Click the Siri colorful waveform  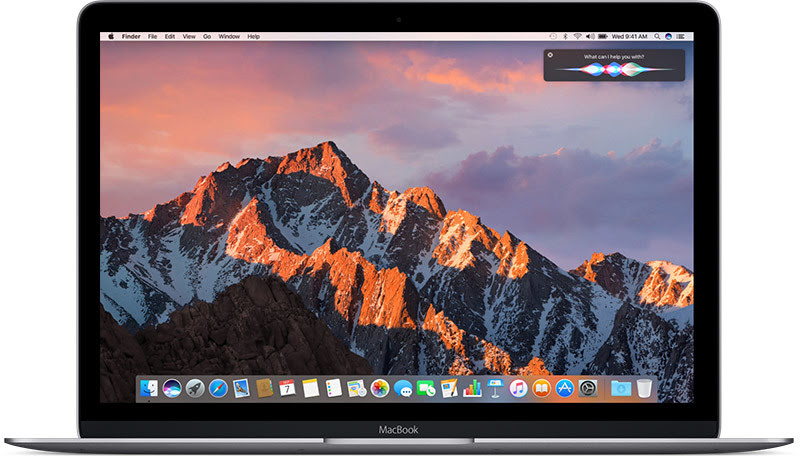(614, 69)
